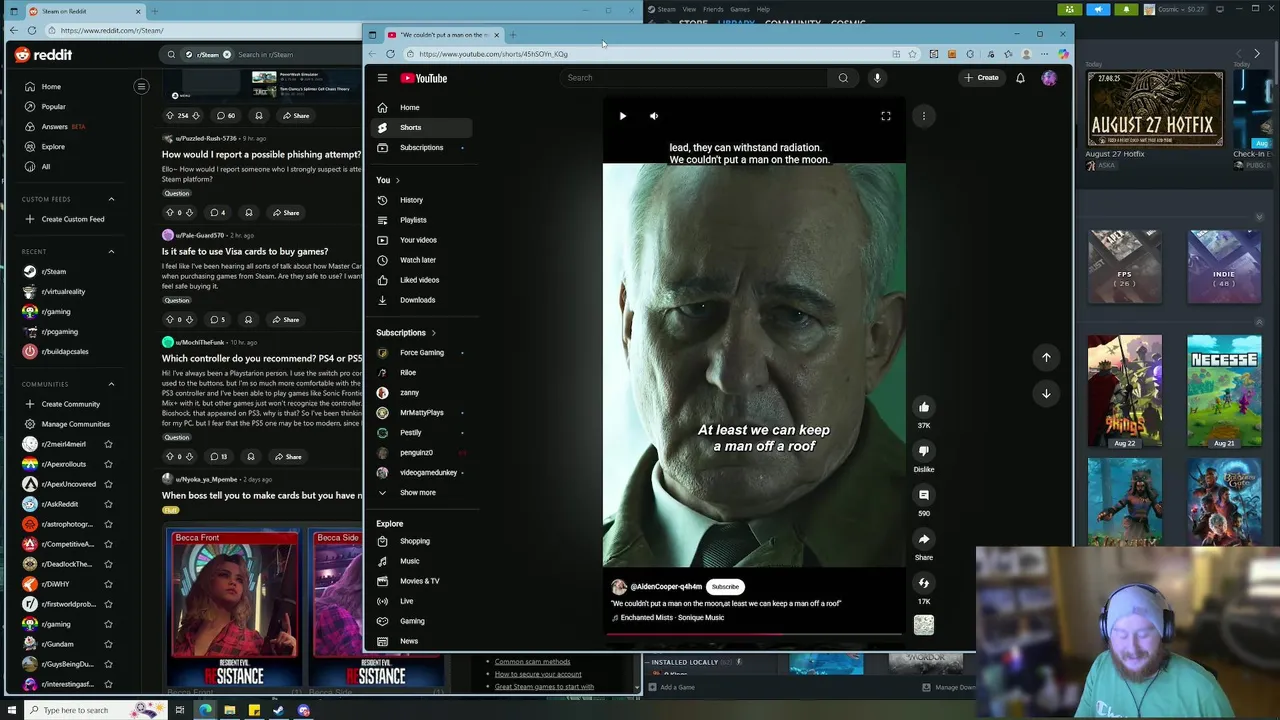The image size is (1280, 720).
Task: Favorite r/AskReddit with star toggle
Action: tap(108, 504)
